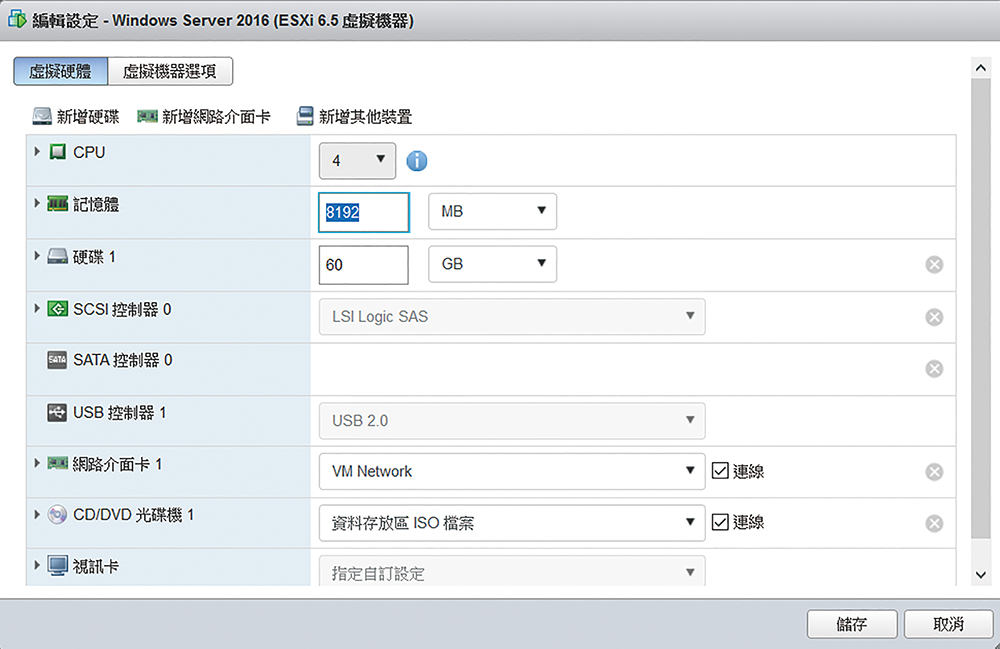
Task: Click the vertical scrollbar thumb
Action: [981, 308]
